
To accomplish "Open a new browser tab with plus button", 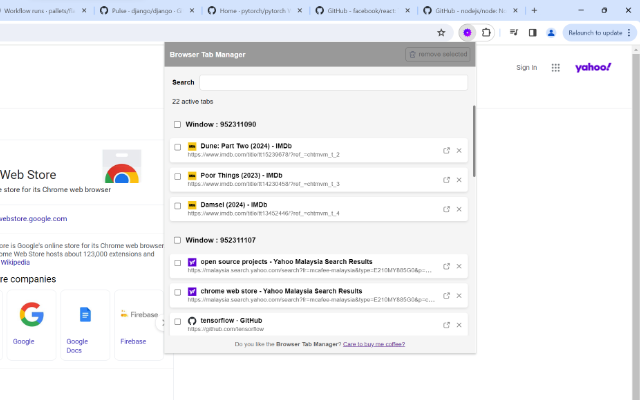I will pos(534,11).
